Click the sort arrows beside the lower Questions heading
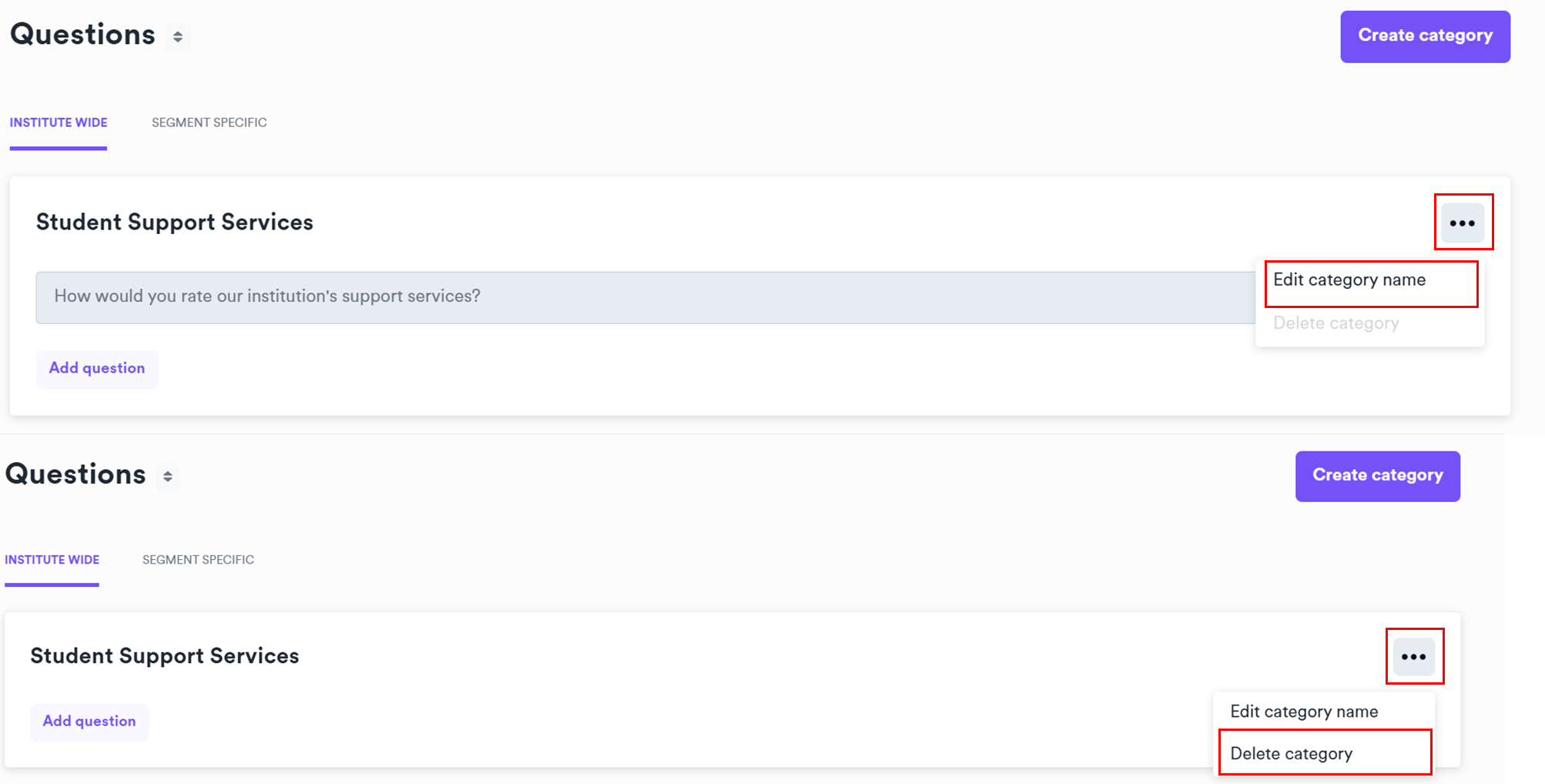Viewport: 1545px width, 784px height. click(x=168, y=477)
